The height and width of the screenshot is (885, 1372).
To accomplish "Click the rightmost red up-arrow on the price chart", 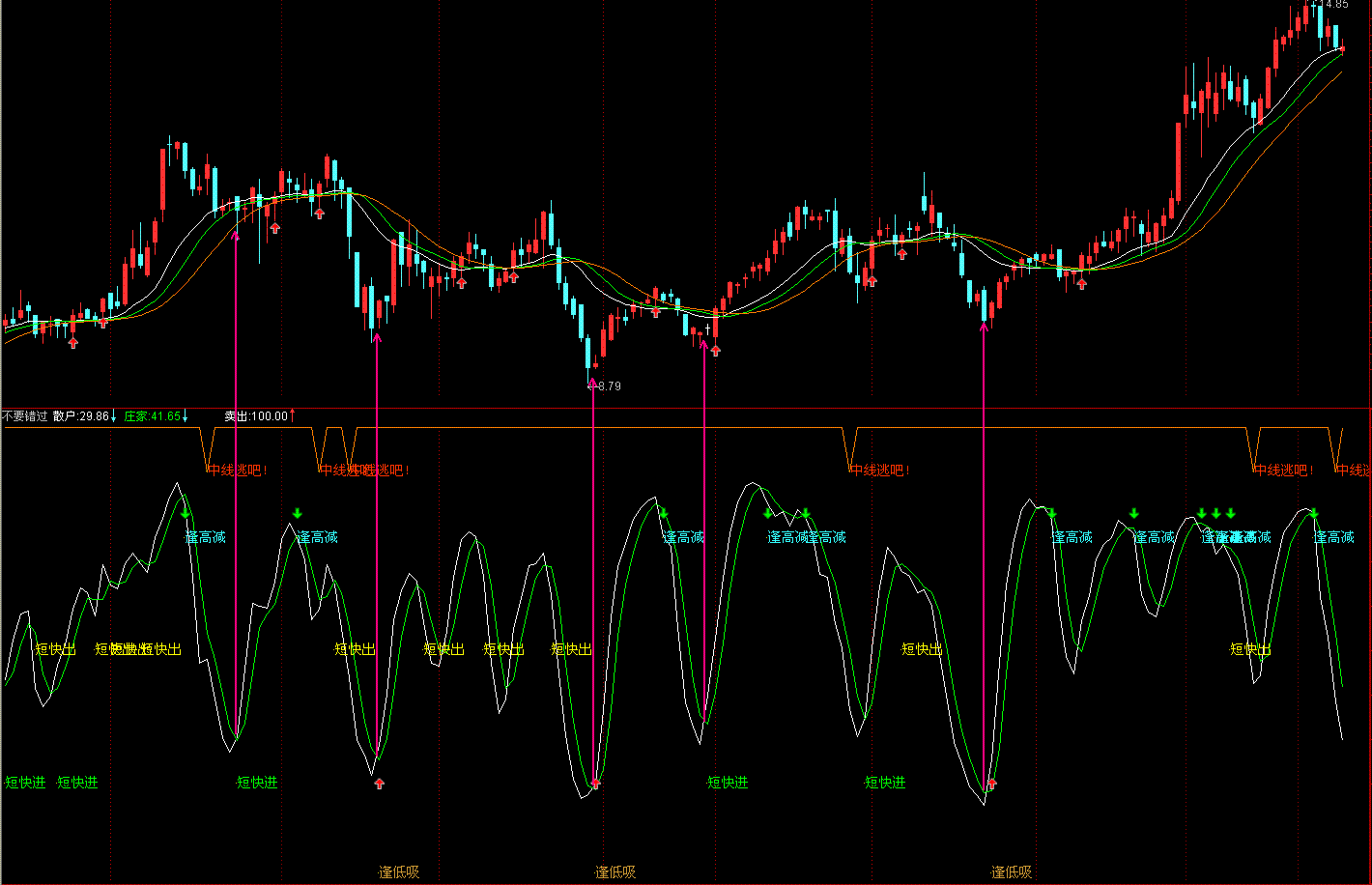I will click(x=1081, y=283).
